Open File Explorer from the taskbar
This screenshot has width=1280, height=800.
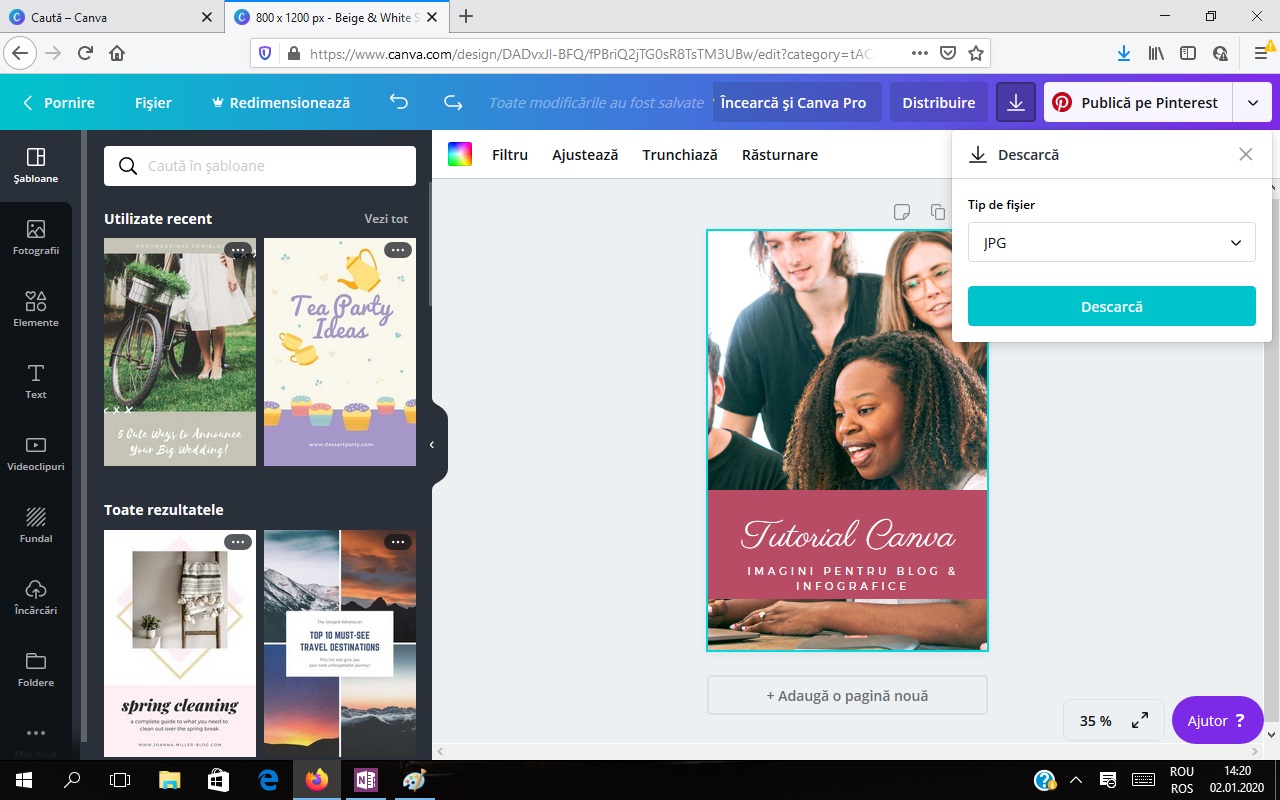[169, 780]
